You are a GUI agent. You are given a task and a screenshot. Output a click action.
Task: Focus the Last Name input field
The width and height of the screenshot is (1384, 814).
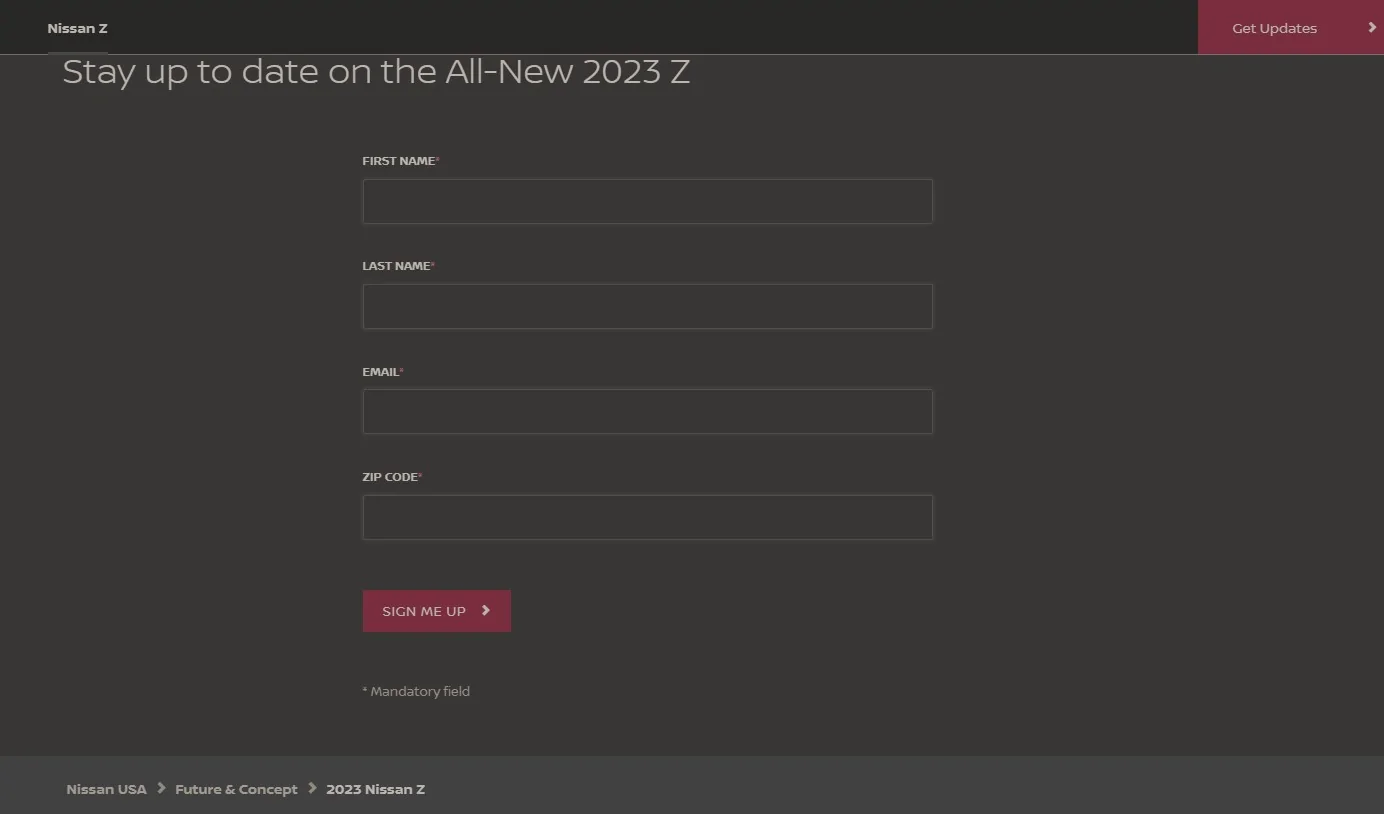click(647, 306)
